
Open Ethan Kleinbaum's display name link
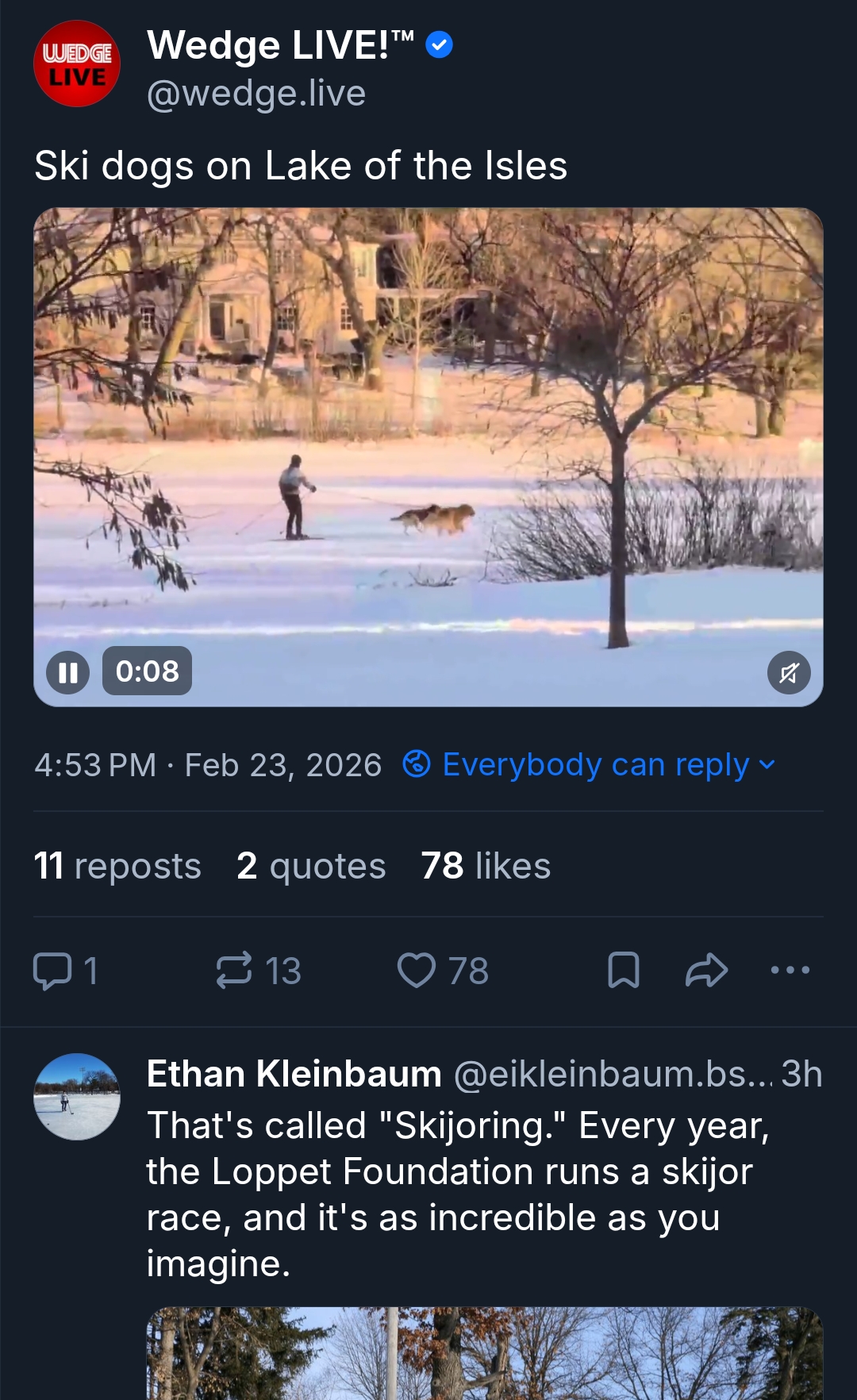click(x=294, y=1075)
